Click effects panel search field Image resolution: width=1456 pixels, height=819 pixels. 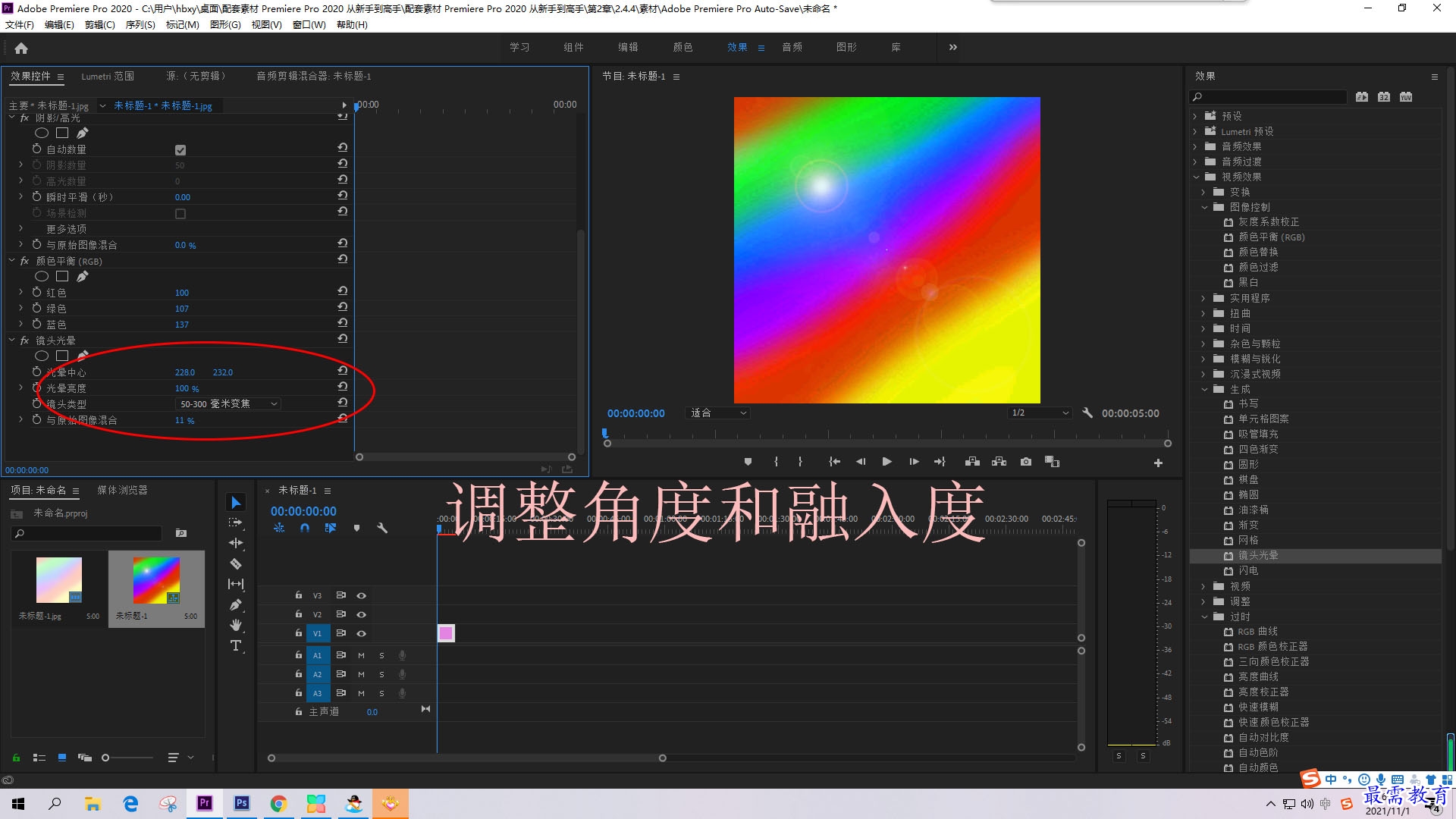coord(1269,97)
